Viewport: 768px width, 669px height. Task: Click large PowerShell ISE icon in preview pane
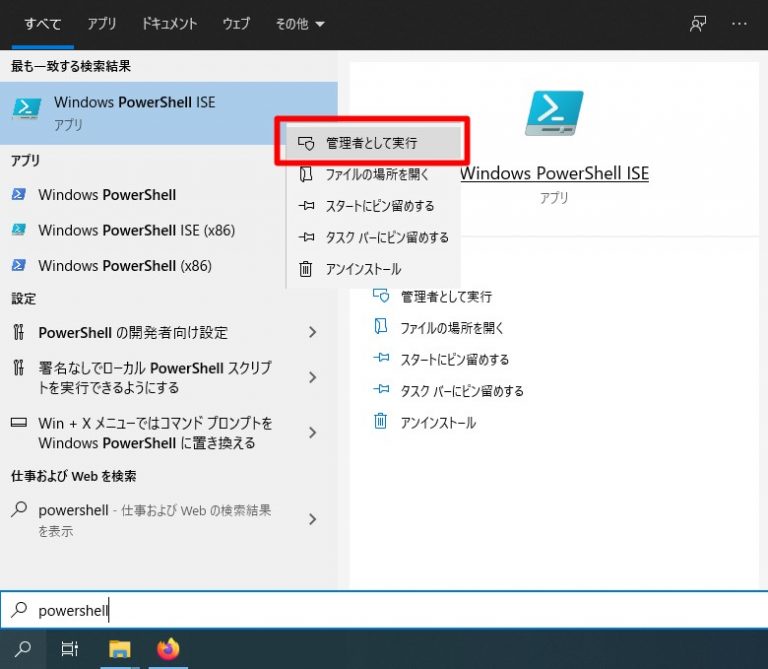coord(554,113)
